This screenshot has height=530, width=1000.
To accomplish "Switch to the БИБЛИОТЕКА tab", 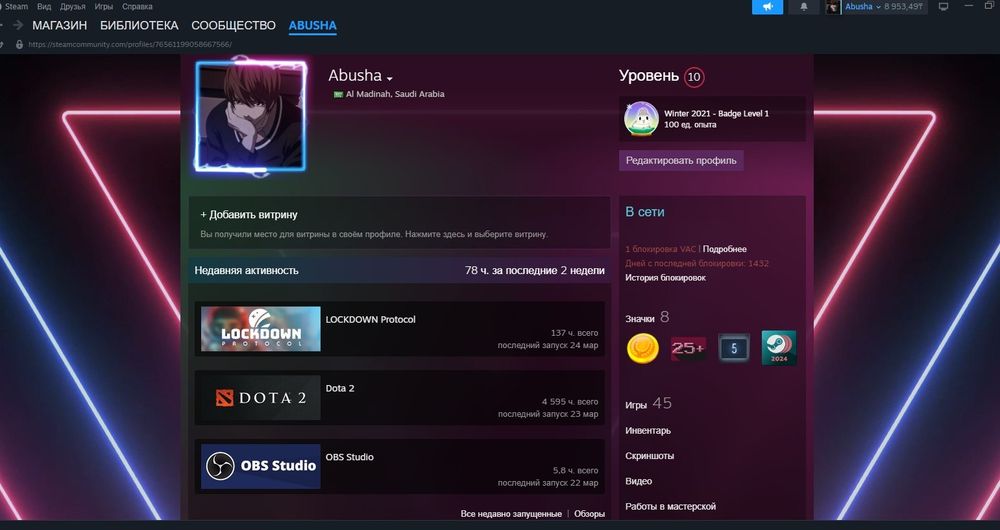I will [139, 26].
